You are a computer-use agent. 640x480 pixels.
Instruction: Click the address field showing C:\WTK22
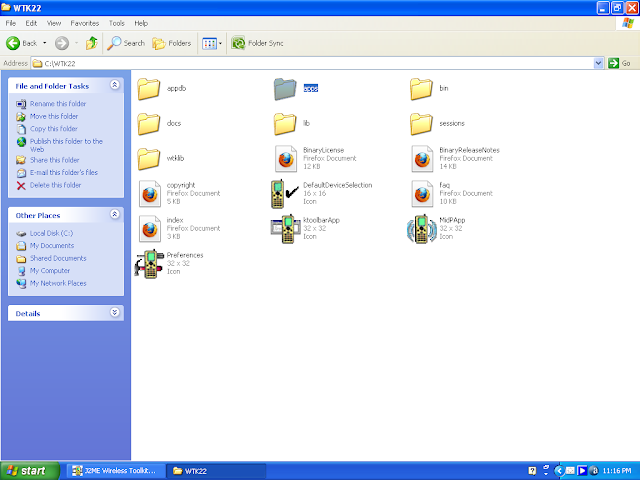[x=312, y=63]
